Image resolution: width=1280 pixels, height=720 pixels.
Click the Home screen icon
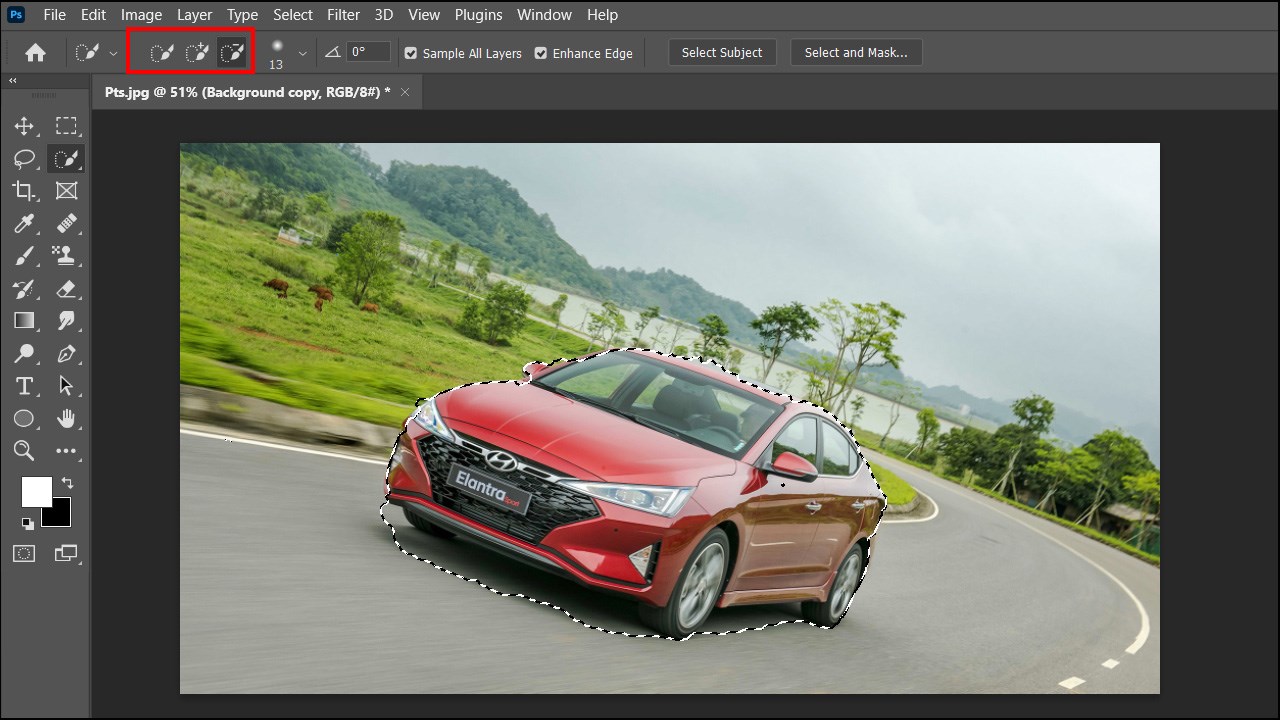tap(35, 52)
